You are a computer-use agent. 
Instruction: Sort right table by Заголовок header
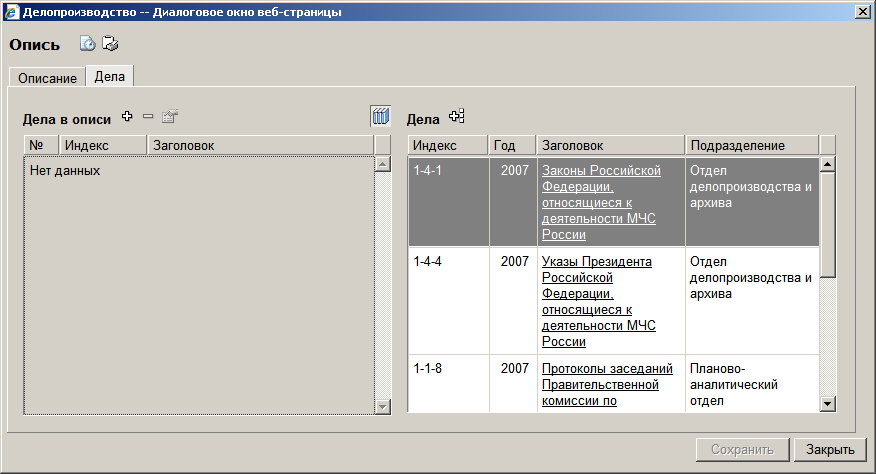[x=610, y=145]
